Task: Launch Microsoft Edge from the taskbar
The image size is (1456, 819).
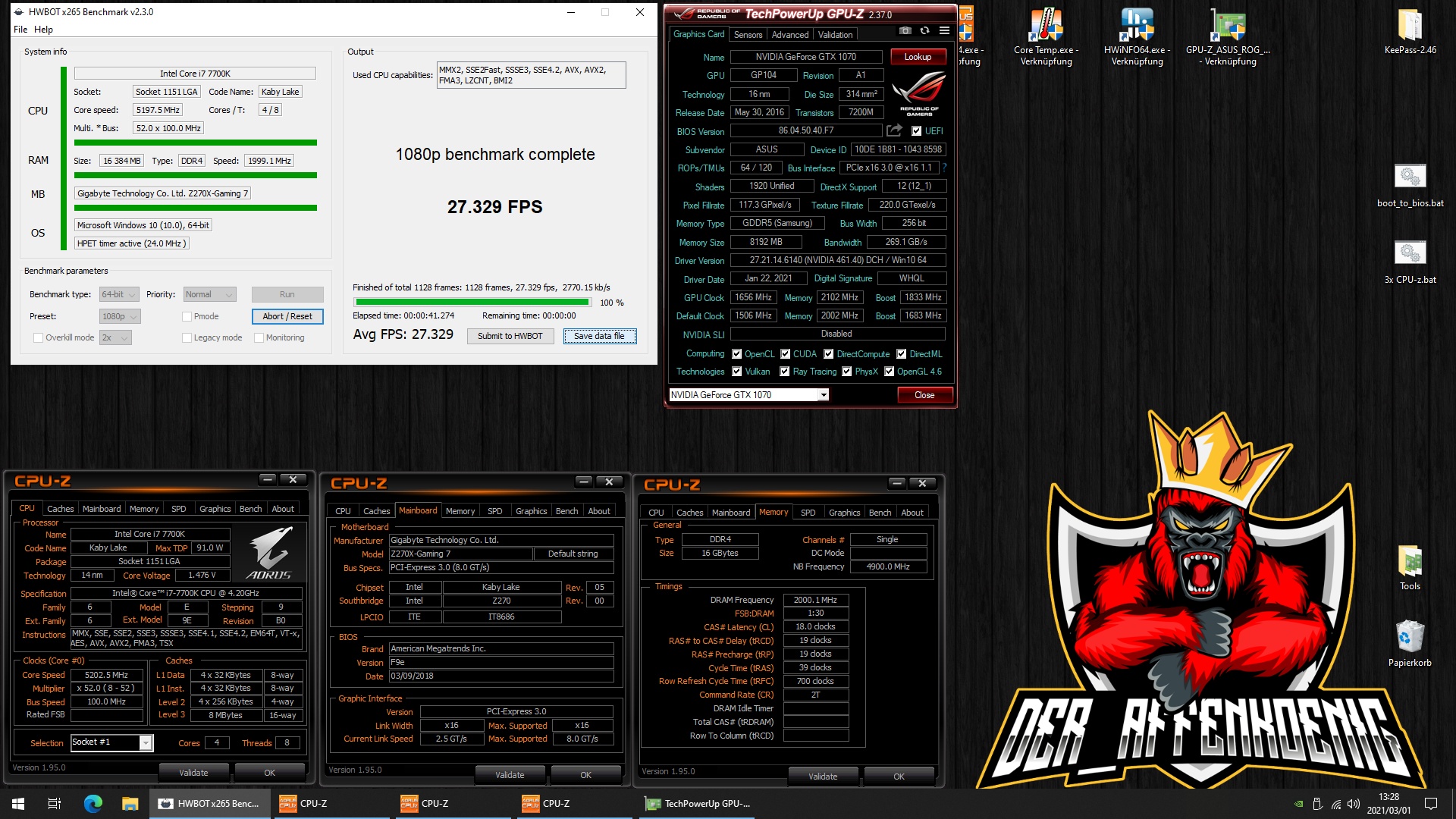Action: click(93, 804)
